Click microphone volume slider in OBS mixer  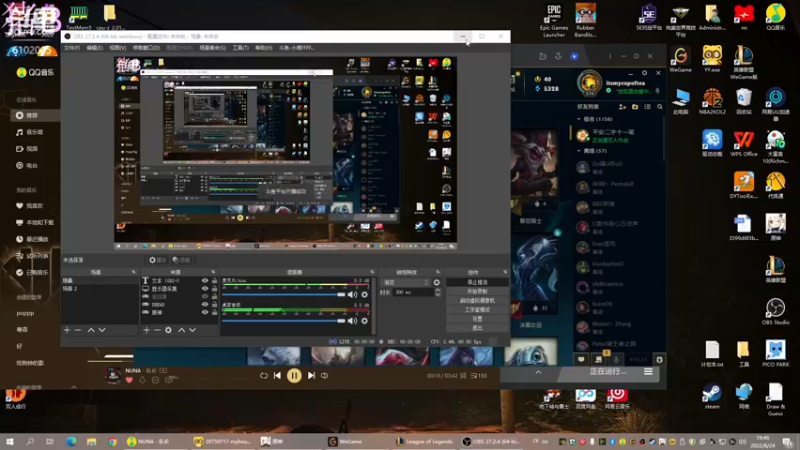[x=284, y=294]
